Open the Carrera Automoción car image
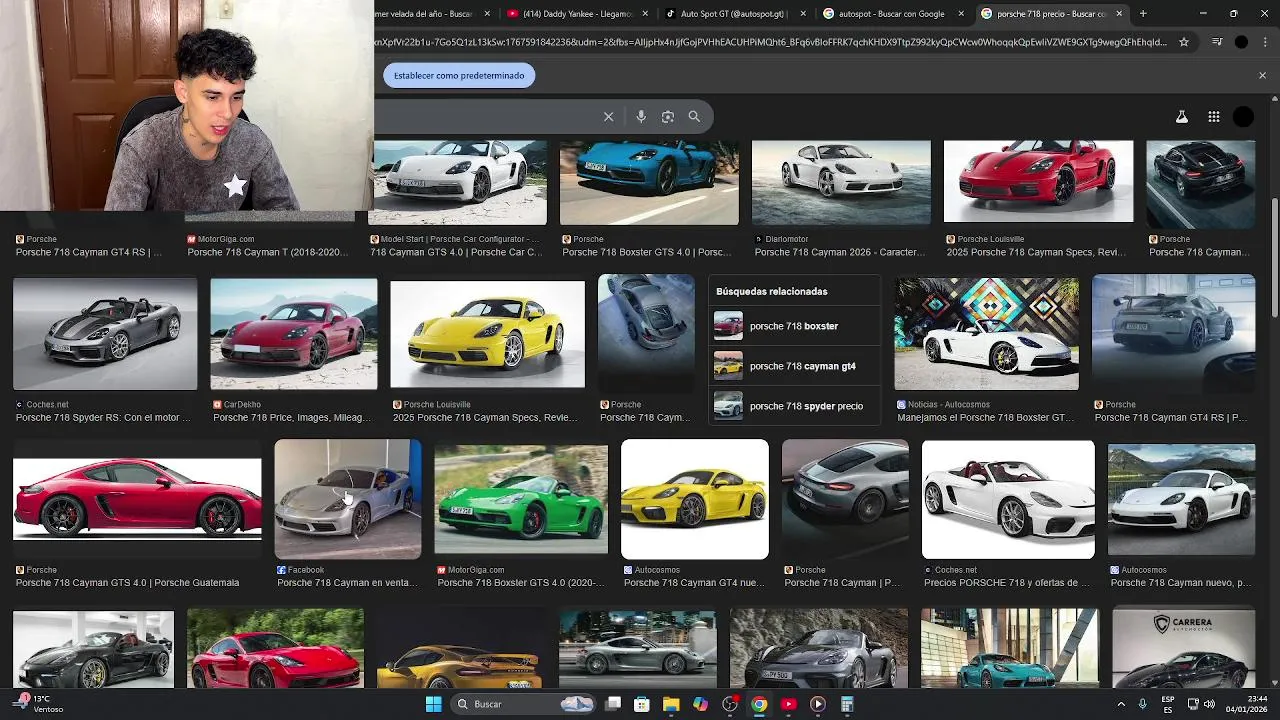The height and width of the screenshot is (720, 1280). click(1183, 648)
